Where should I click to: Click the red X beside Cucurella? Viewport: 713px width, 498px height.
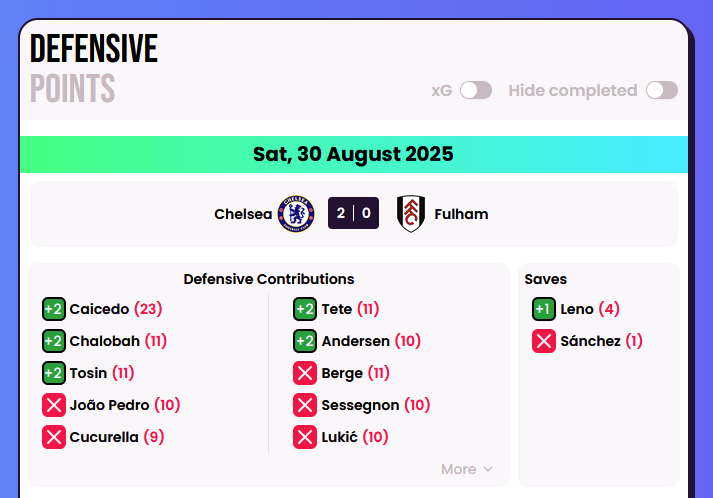(54, 437)
